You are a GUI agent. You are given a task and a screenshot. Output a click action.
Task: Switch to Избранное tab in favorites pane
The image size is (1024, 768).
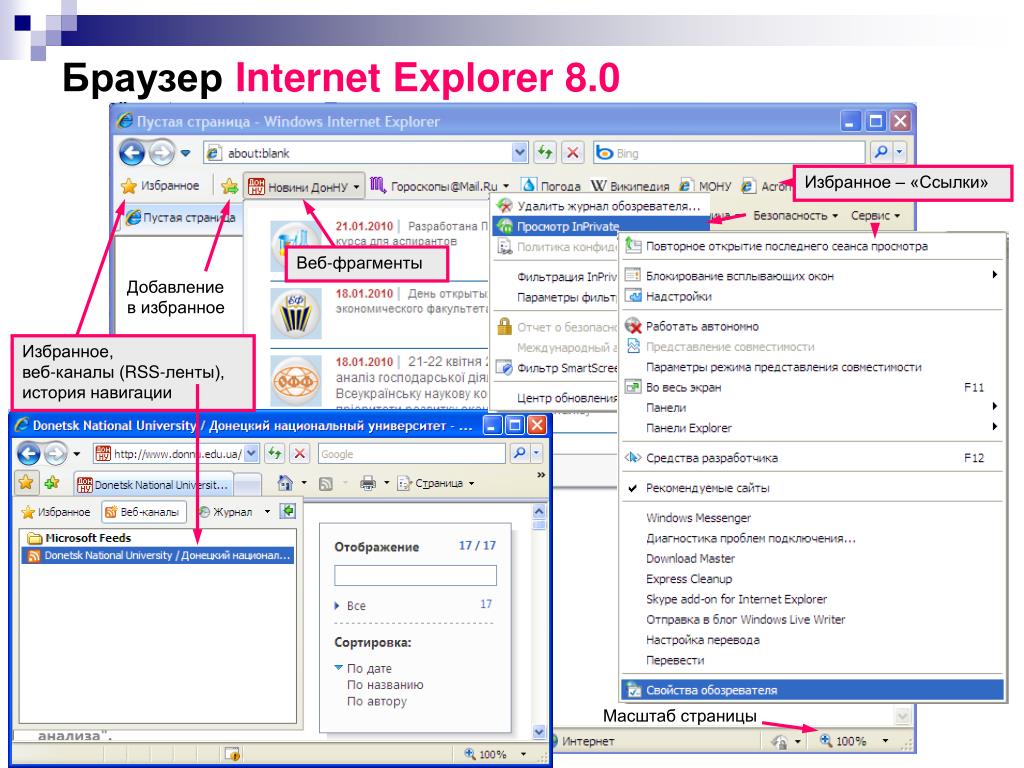pyautogui.click(x=56, y=511)
